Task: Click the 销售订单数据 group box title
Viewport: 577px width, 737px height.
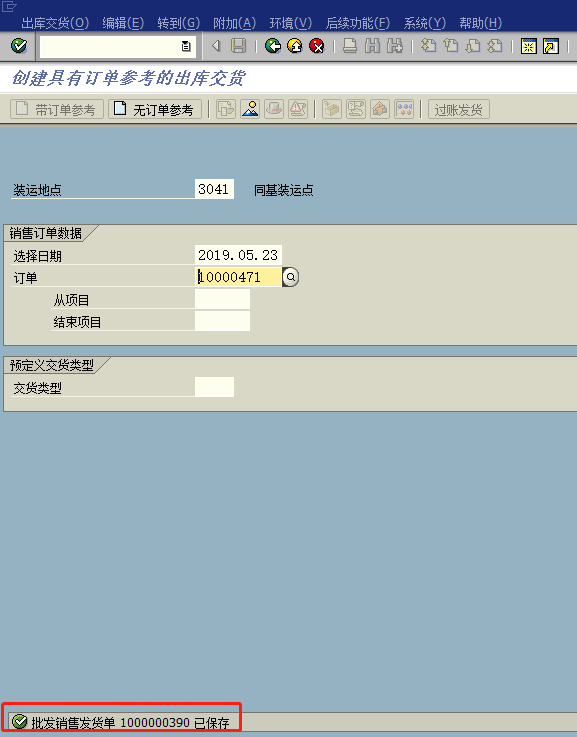Action: click(46, 233)
